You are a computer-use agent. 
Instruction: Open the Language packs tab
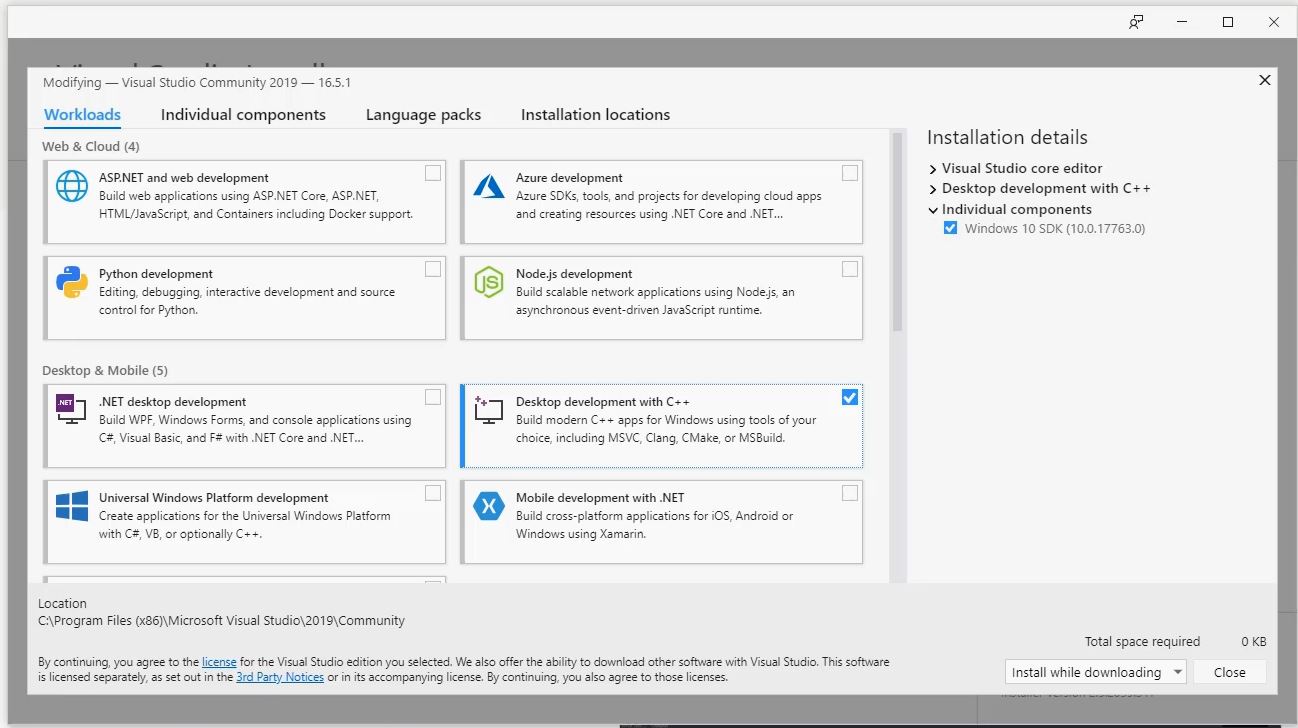(423, 114)
